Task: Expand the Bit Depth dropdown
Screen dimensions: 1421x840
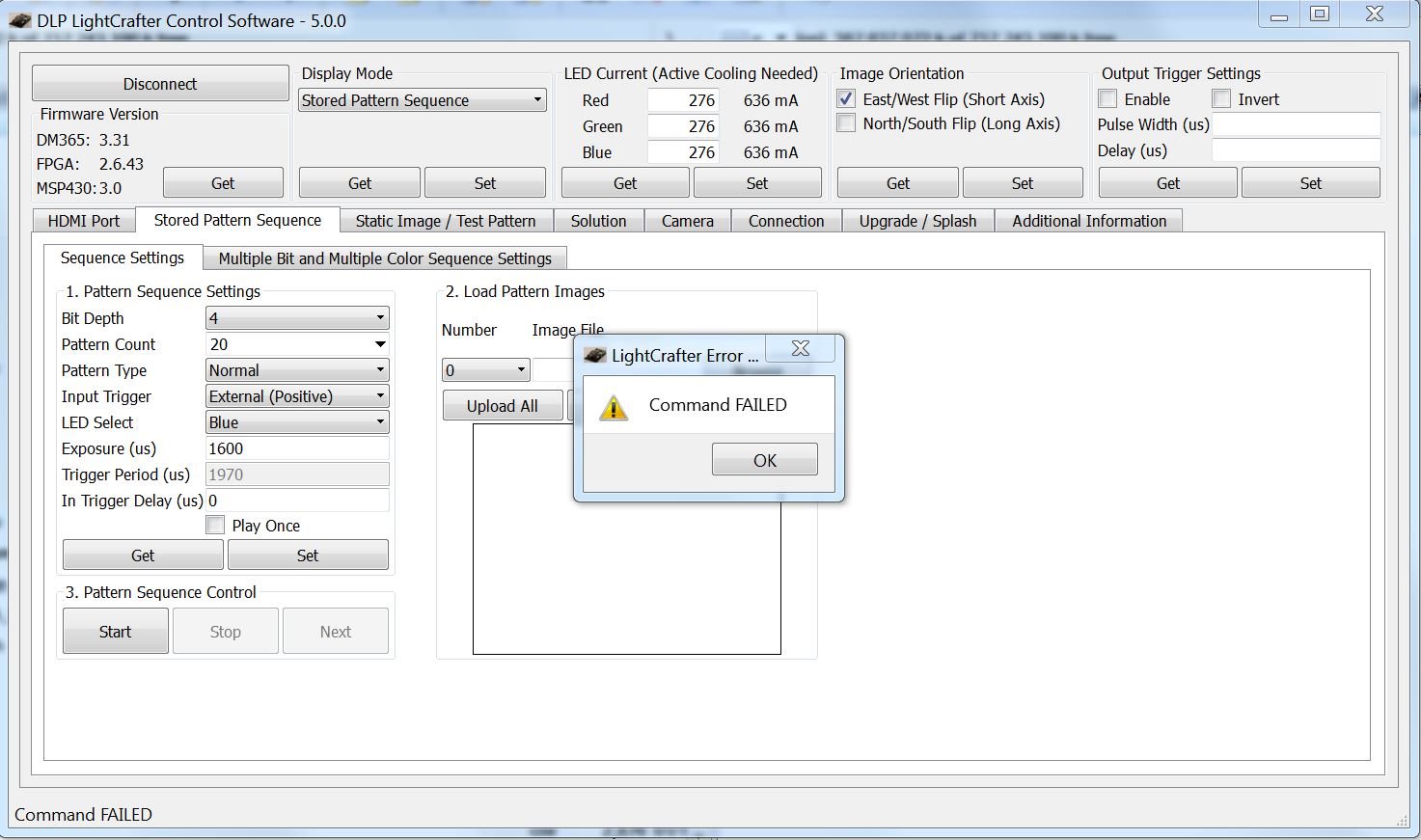Action: pyautogui.click(x=297, y=318)
